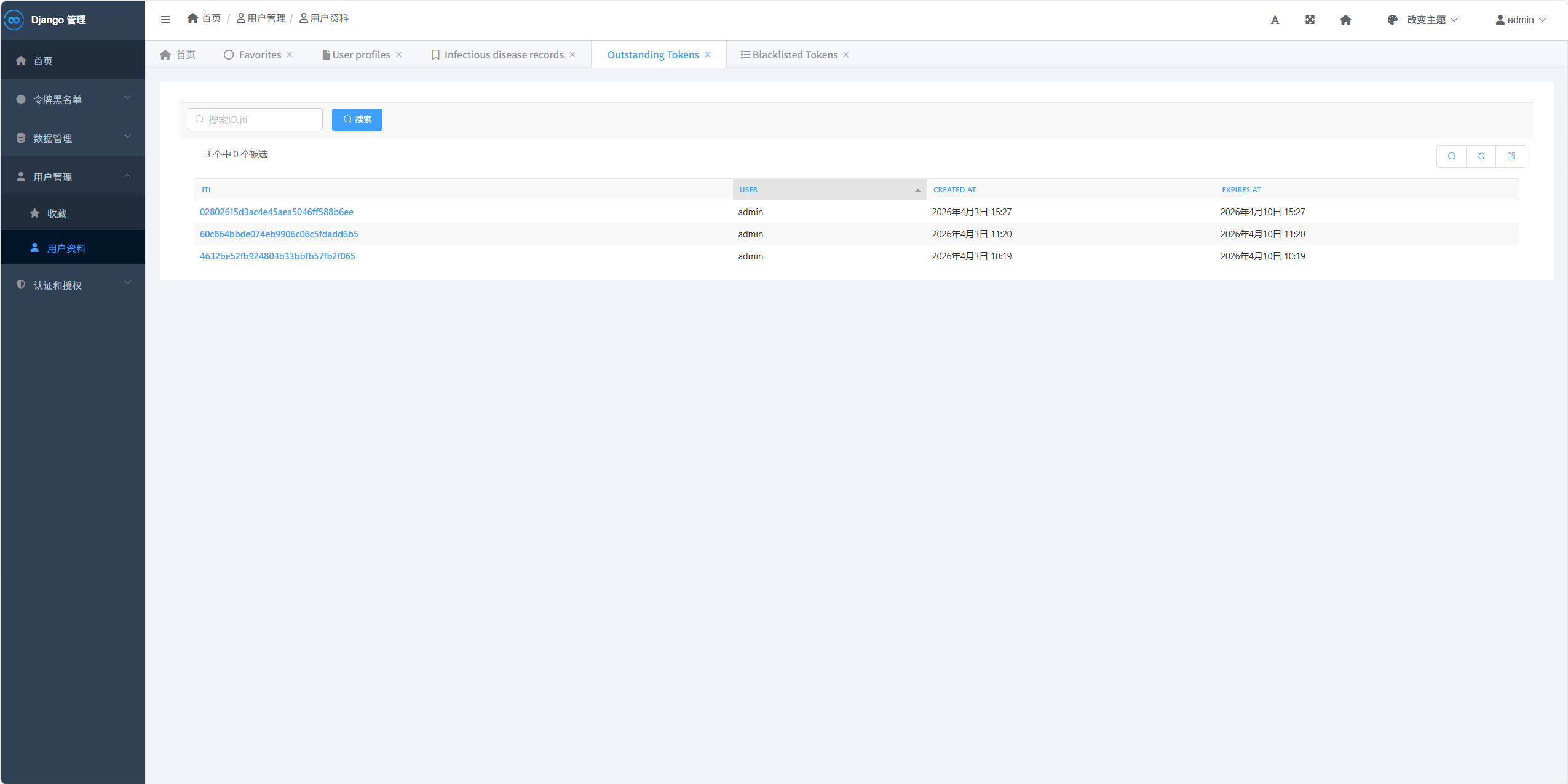Click the blue 搜索 search button

(357, 119)
